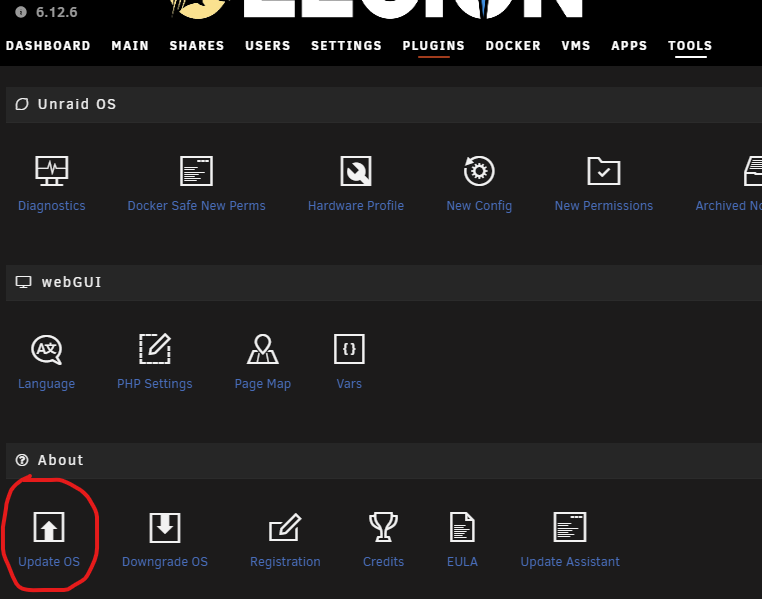This screenshot has height=599, width=762.
Task: Click the Credits link text
Action: [x=383, y=562]
